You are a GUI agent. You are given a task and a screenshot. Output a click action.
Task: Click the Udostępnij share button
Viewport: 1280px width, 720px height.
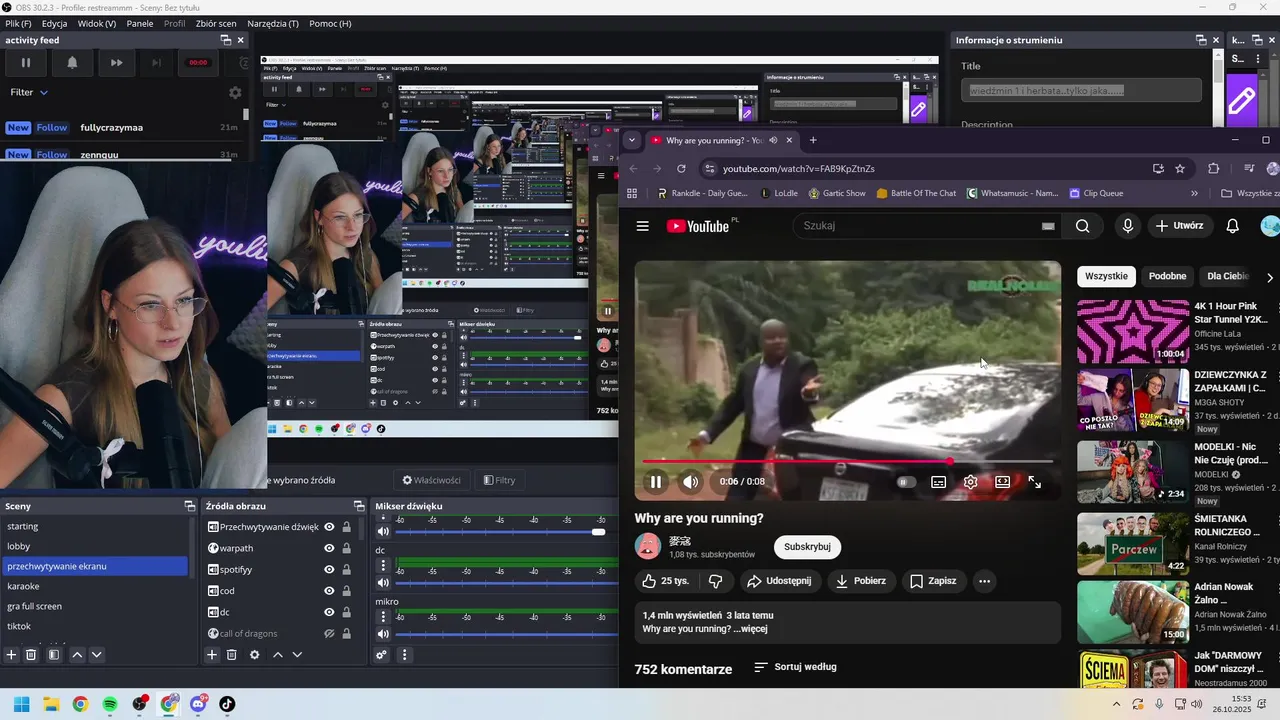tap(781, 581)
